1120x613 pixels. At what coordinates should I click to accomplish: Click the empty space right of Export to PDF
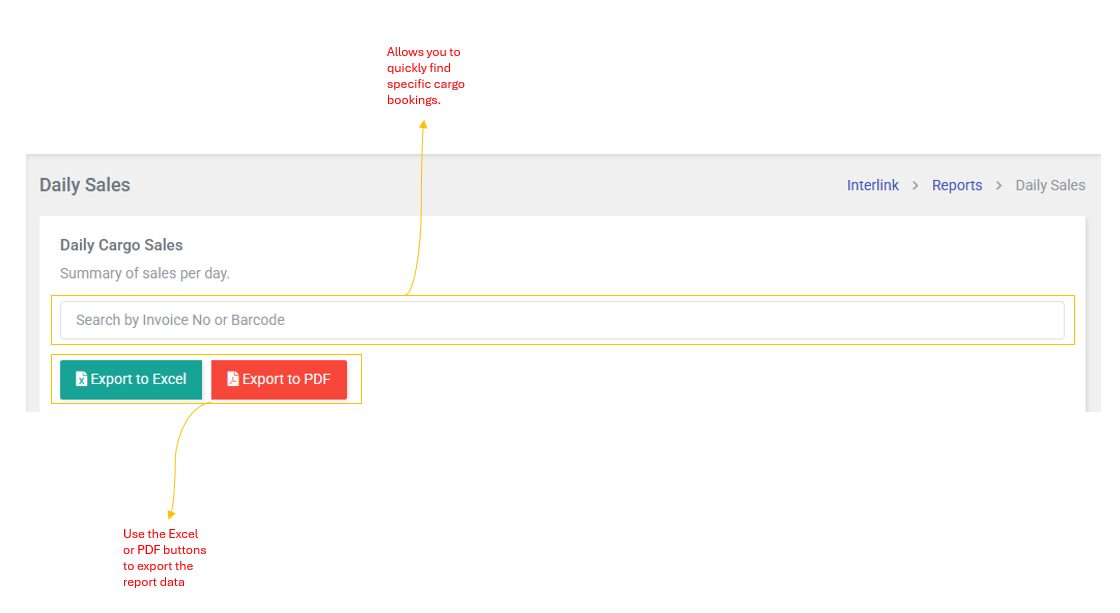[x=700, y=380]
